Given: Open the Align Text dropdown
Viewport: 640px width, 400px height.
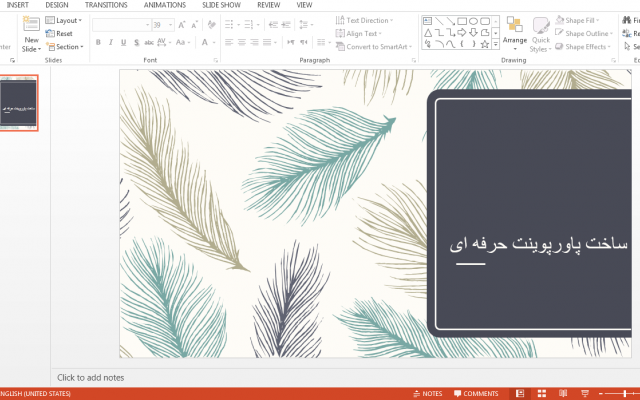Looking at the screenshot, I should tap(358, 33).
